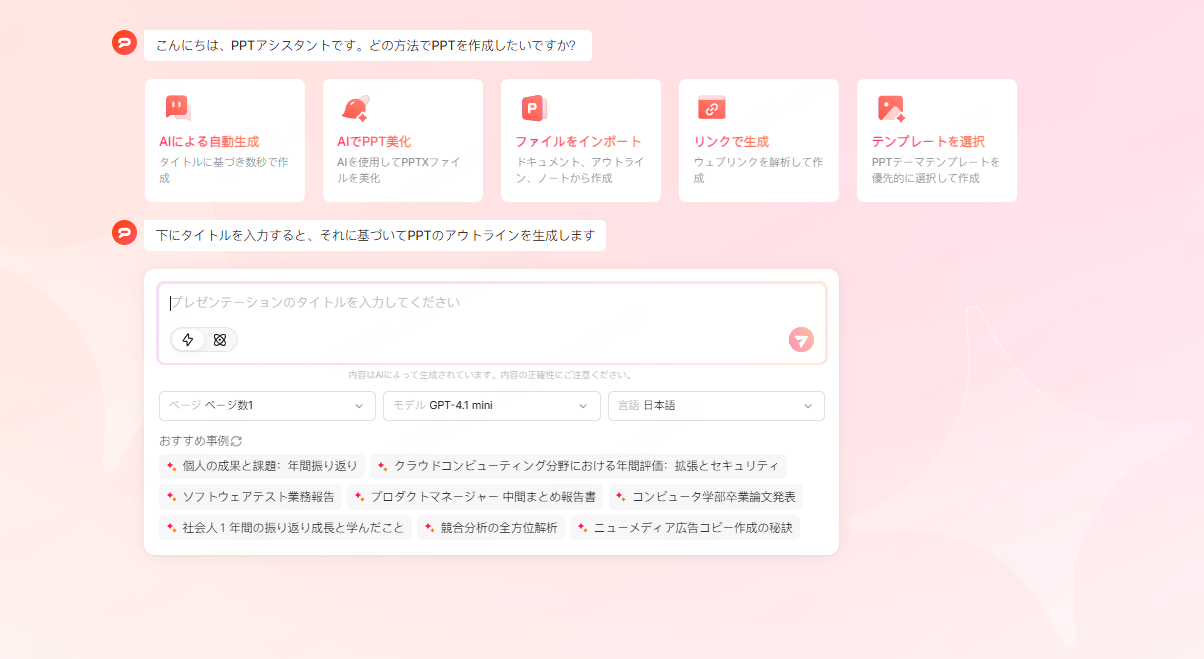Open the 言語 日本語 dropdown
The height and width of the screenshot is (659, 1204).
716,406
